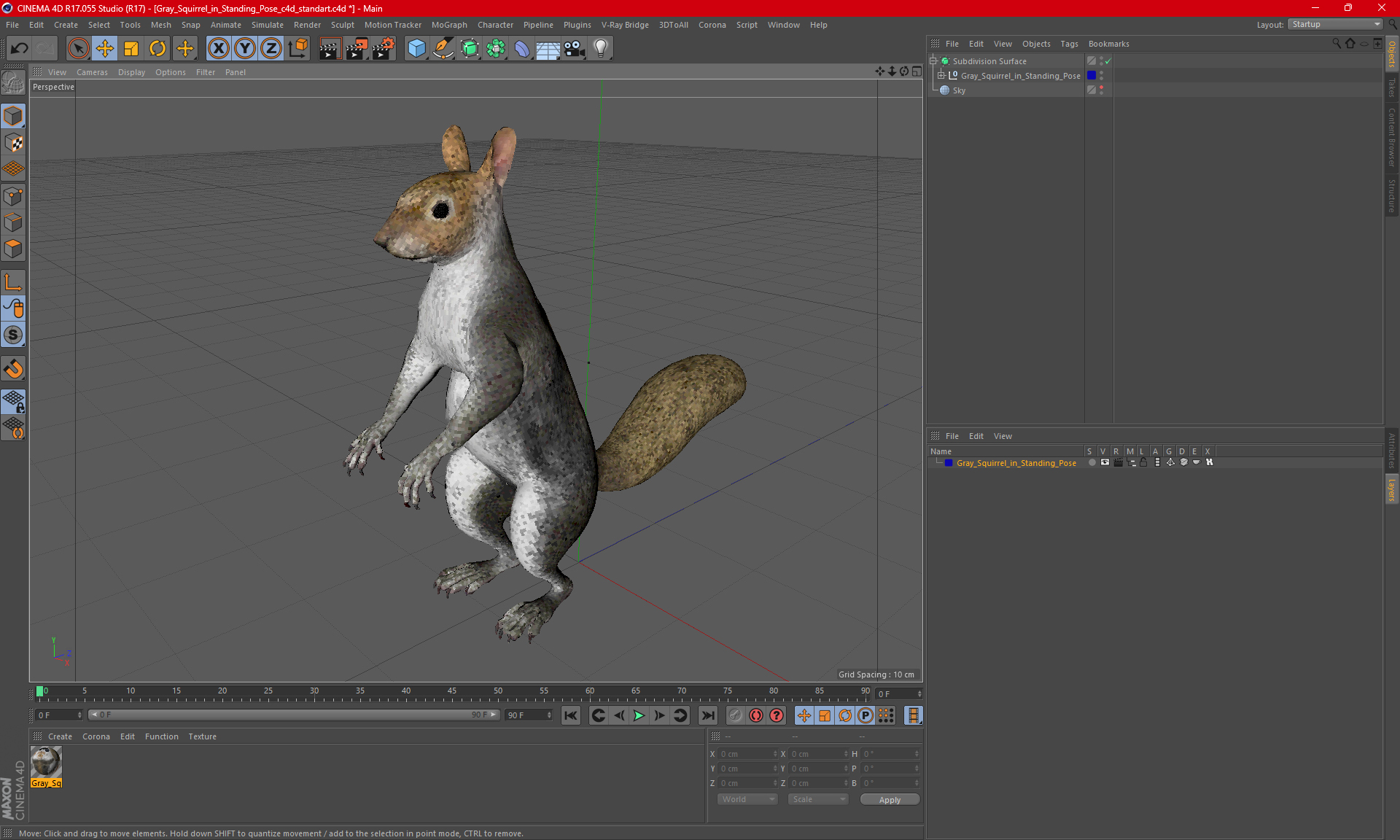Click the Undo arrow icon
This screenshot has height=840, width=1400.
pyautogui.click(x=20, y=48)
